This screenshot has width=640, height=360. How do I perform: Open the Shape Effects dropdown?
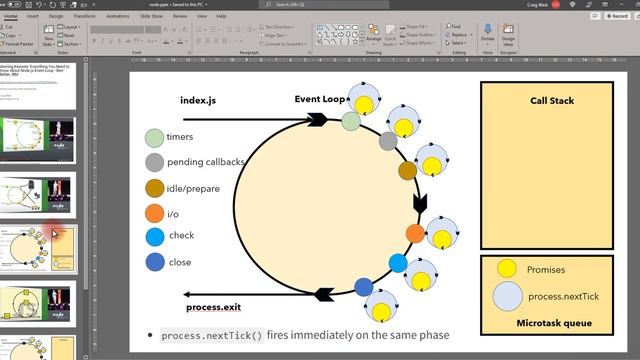pyautogui.click(x=416, y=43)
